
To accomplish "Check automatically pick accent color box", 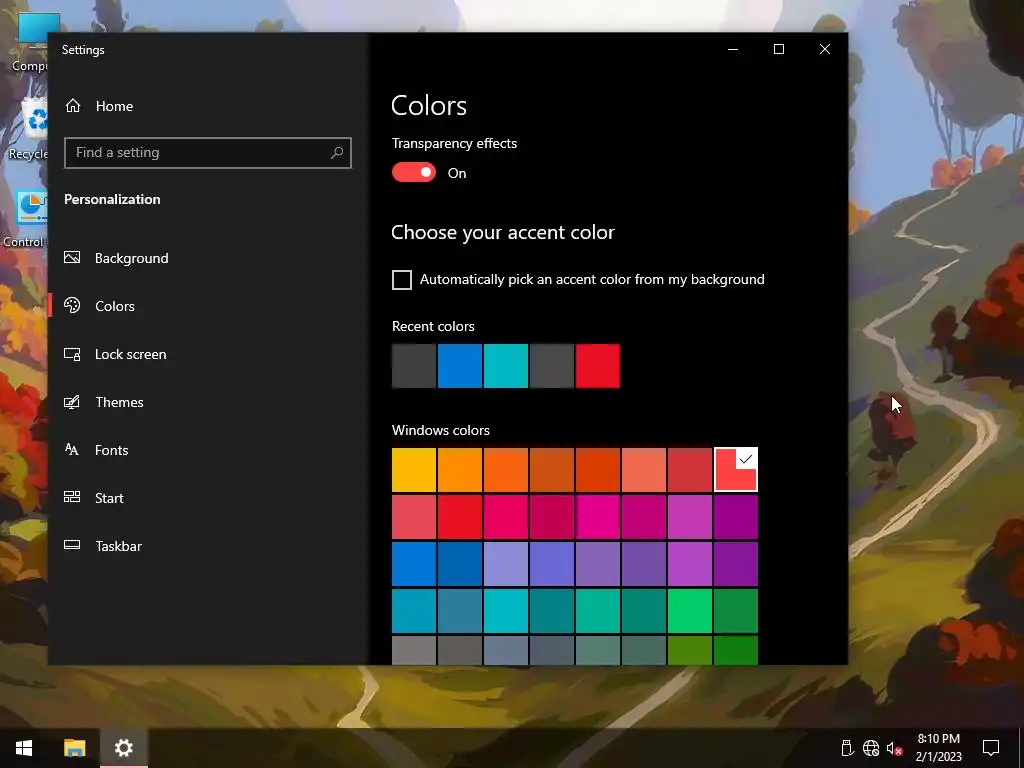I will (x=402, y=280).
